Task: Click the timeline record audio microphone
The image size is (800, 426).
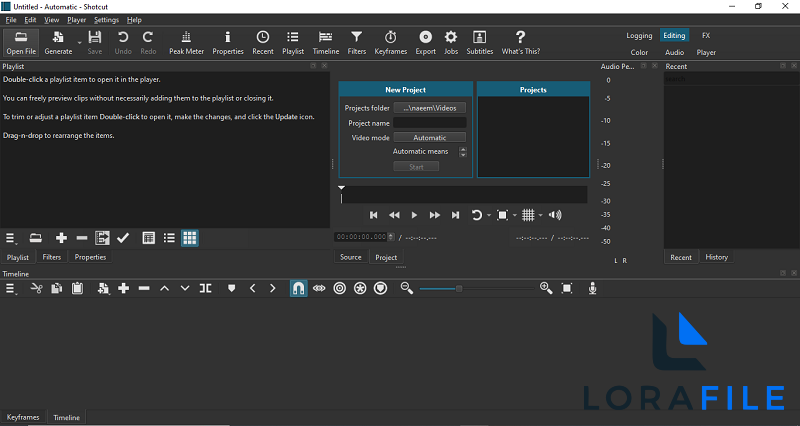Action: (592, 289)
